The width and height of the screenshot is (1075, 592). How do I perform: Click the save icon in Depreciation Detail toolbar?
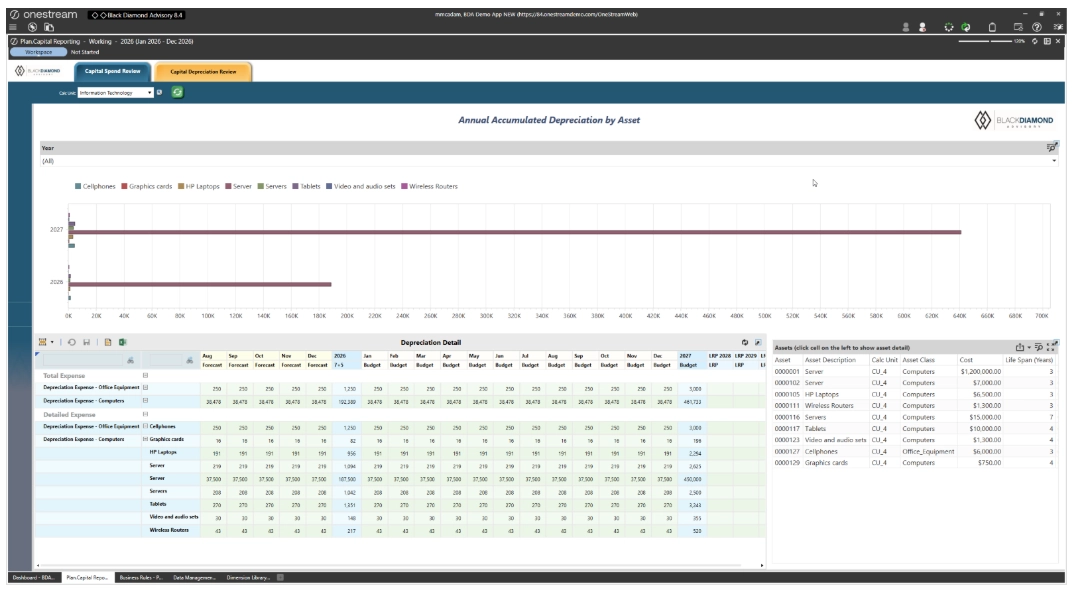point(86,342)
